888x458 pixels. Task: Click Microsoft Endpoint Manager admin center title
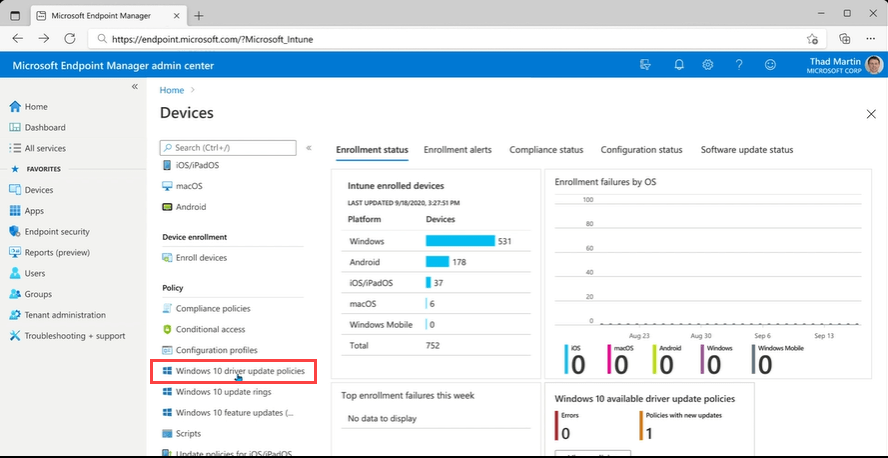coord(113,66)
